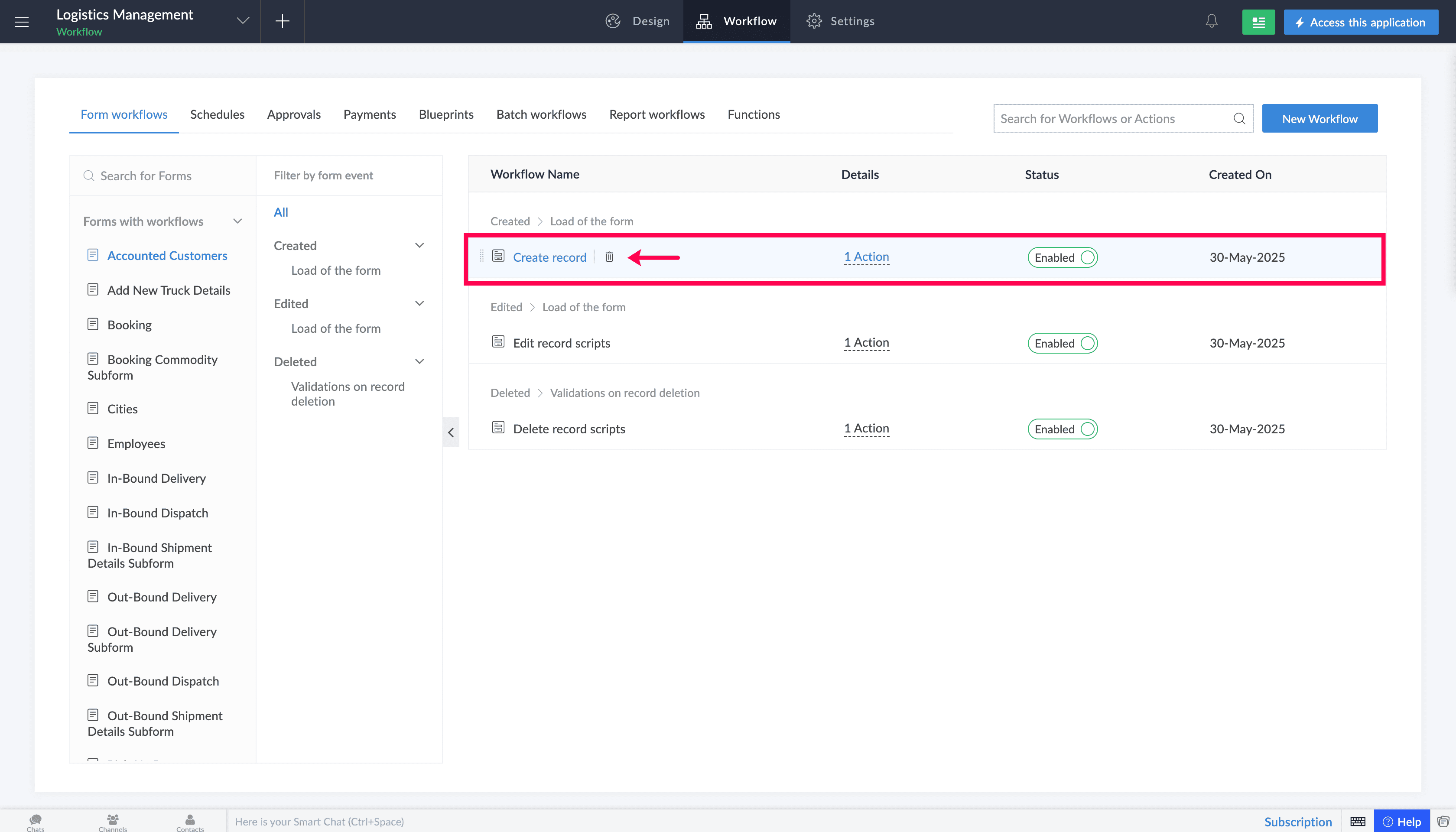Switch to the Schedules tab
Screen dimensions: 1456x832
[x=217, y=114]
